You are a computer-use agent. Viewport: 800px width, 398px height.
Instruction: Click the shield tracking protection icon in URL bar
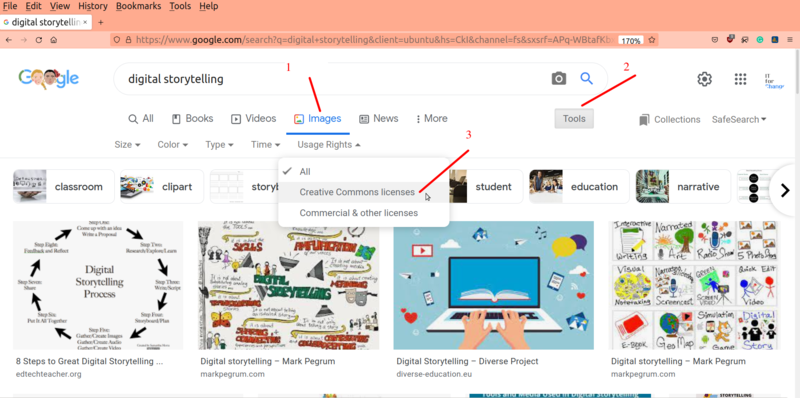pyautogui.click(x=117, y=40)
